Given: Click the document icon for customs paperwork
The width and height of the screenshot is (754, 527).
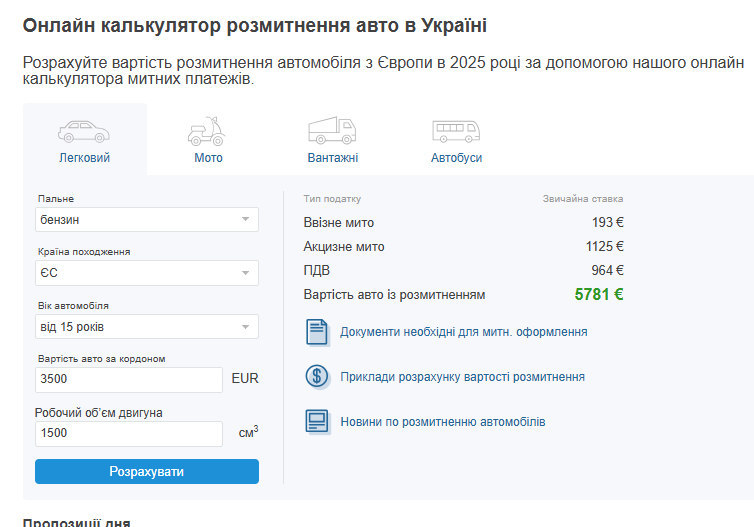Looking at the screenshot, I should (x=317, y=332).
